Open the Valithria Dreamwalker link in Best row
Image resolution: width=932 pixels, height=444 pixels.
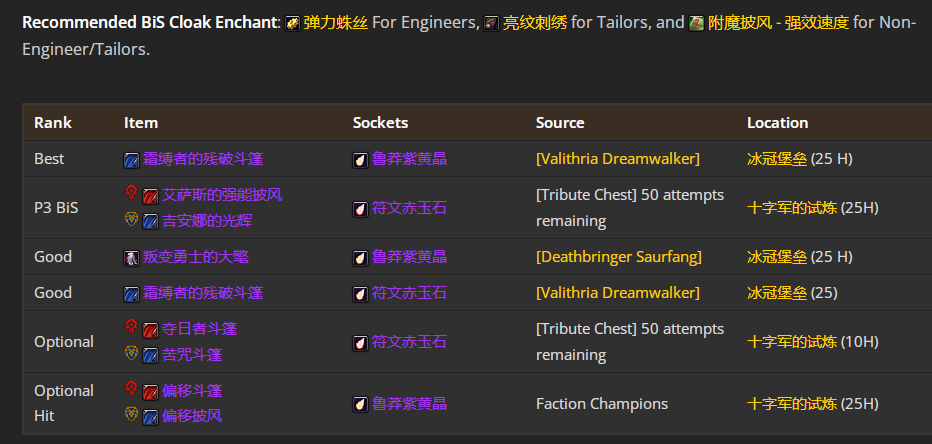617,159
